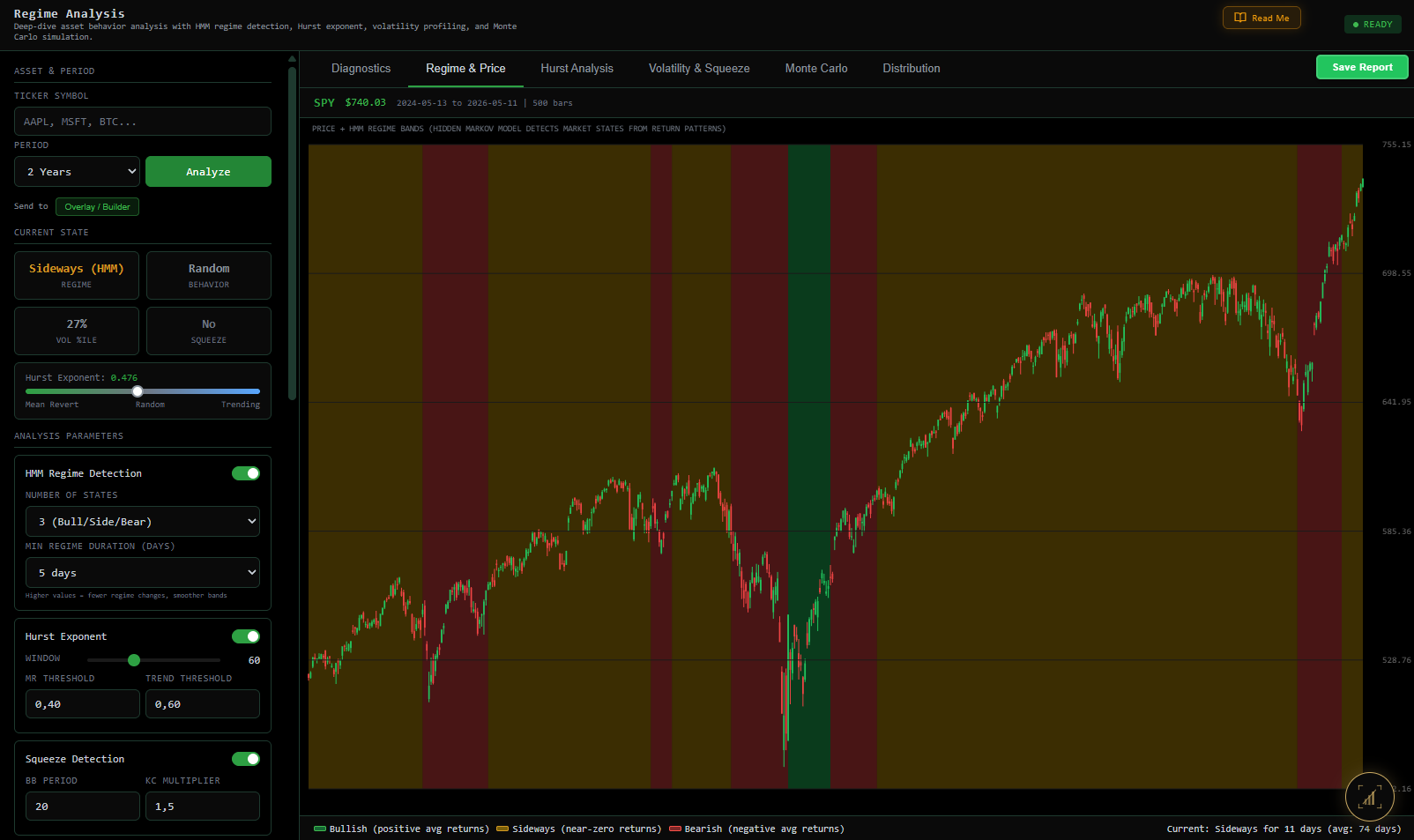
Task: Switch to the Diagnostics tab
Action: [x=361, y=69]
